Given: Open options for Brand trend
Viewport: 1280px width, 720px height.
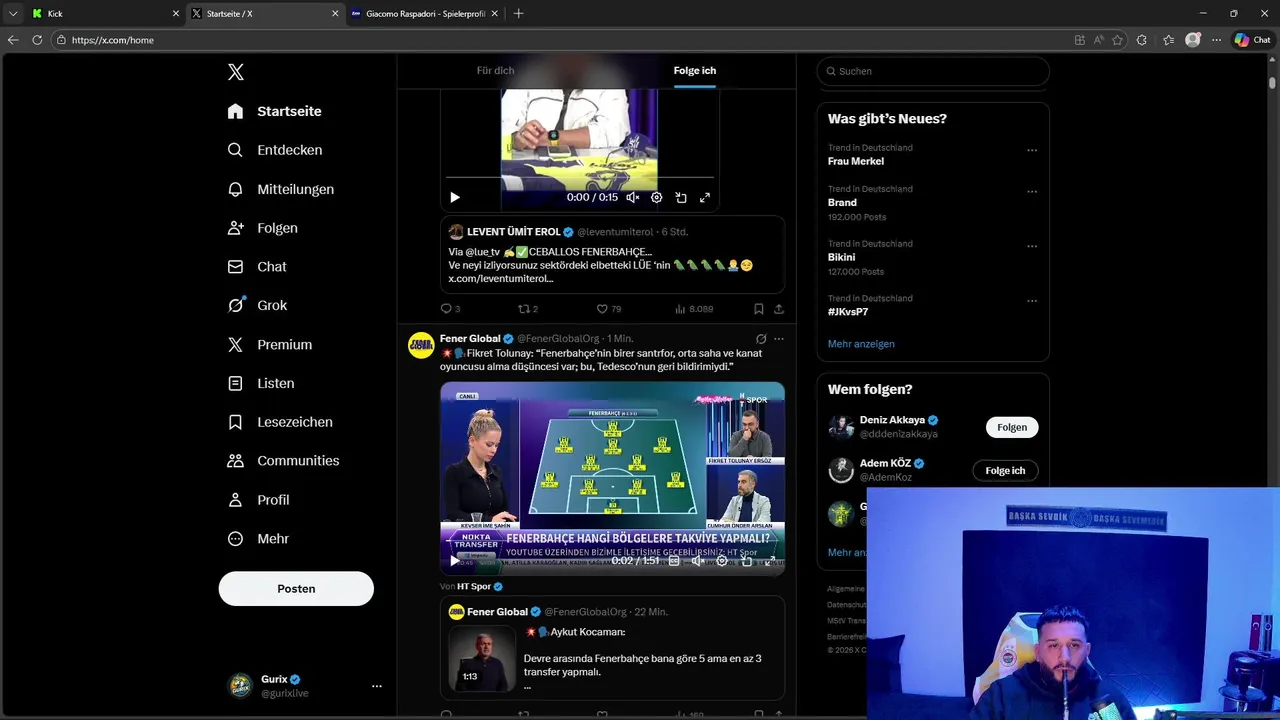Looking at the screenshot, I should coord(1032,192).
